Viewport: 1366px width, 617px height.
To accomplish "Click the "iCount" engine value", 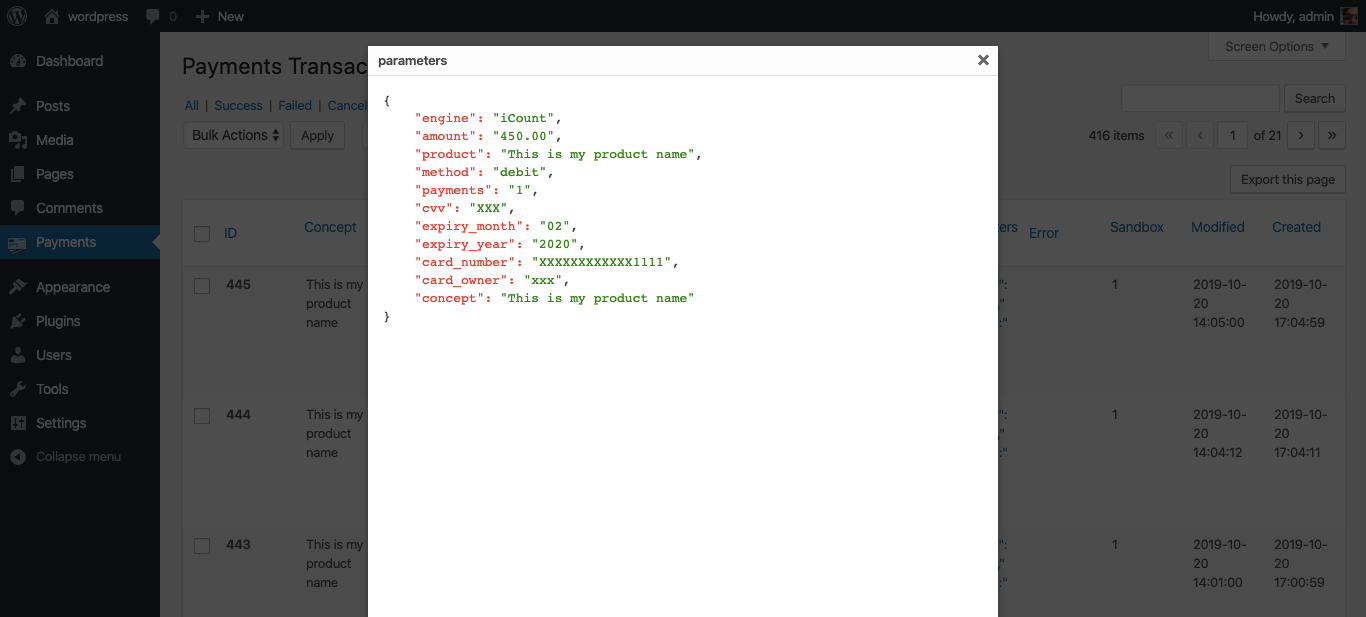I will tap(524, 118).
